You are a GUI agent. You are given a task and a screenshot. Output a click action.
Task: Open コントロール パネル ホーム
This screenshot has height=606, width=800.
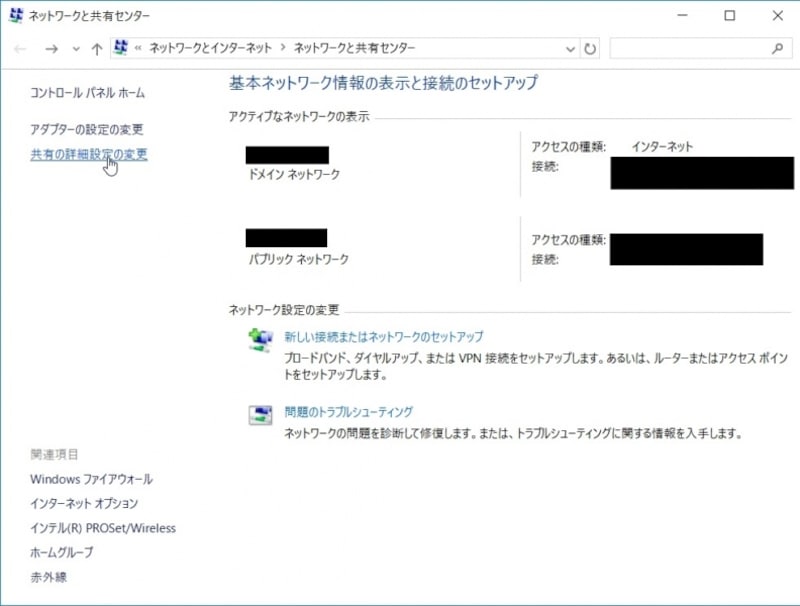click(x=84, y=92)
